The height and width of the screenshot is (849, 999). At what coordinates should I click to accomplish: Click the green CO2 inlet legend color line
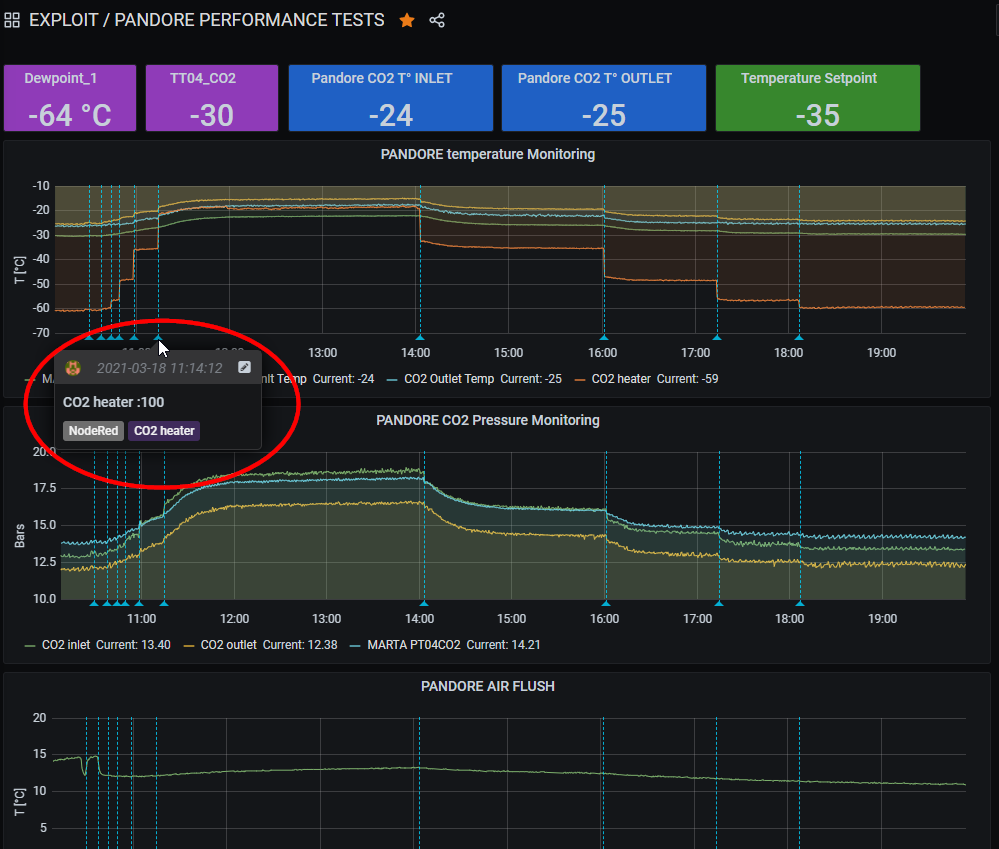pyautogui.click(x=29, y=646)
